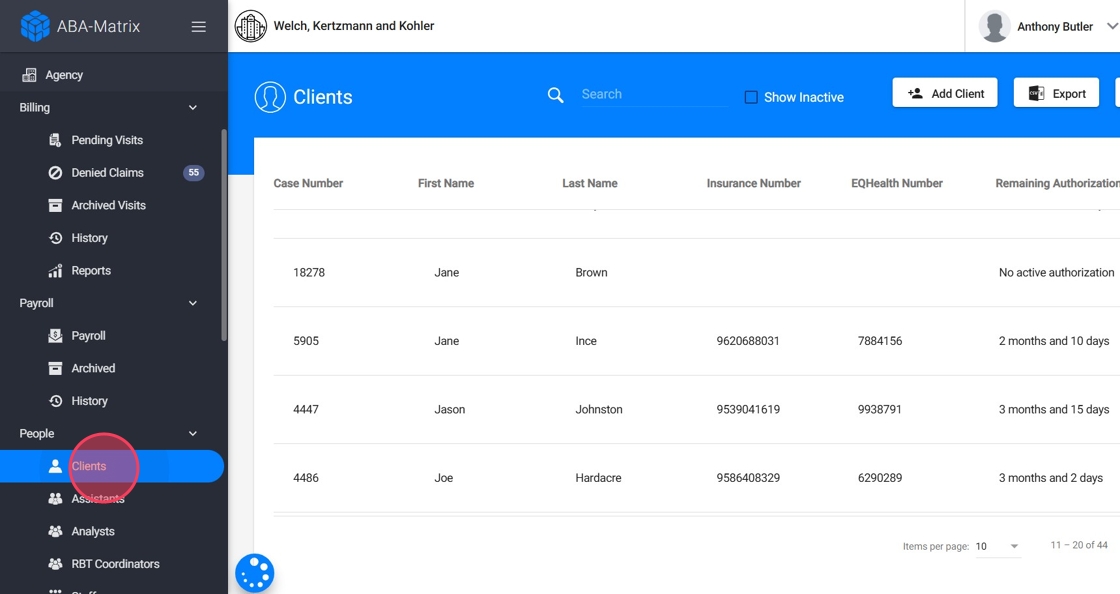Click last name Johnston
The height and width of the screenshot is (594, 1120).
599,410
